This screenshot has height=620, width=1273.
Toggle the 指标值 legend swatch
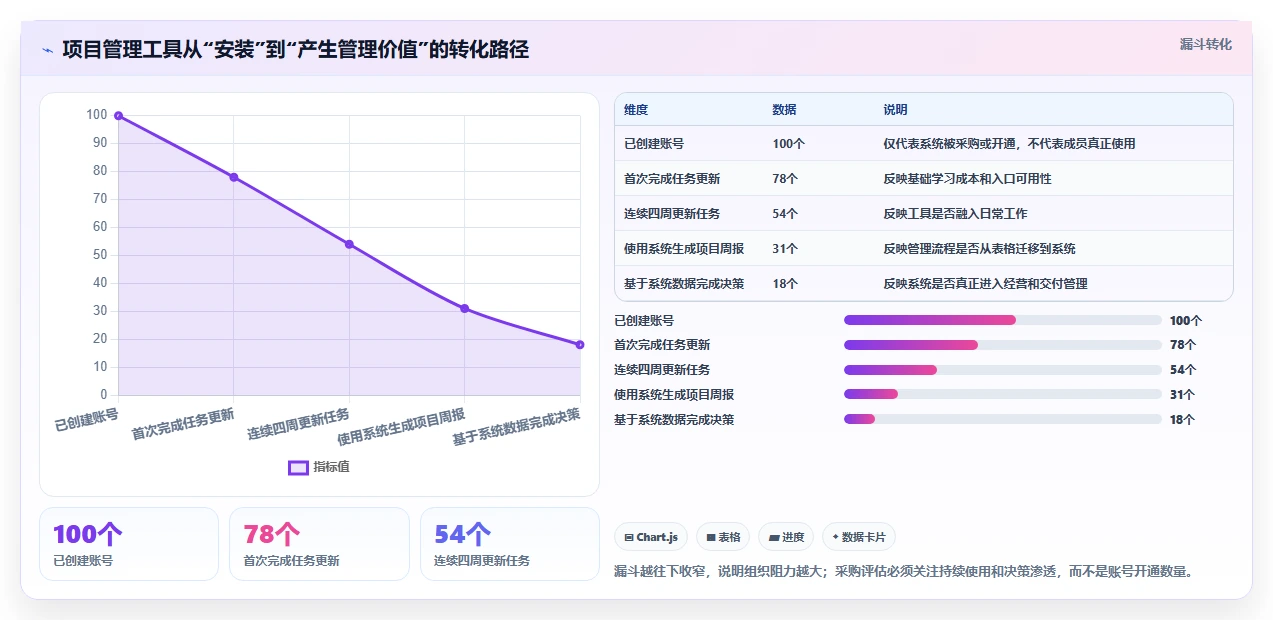[298, 467]
